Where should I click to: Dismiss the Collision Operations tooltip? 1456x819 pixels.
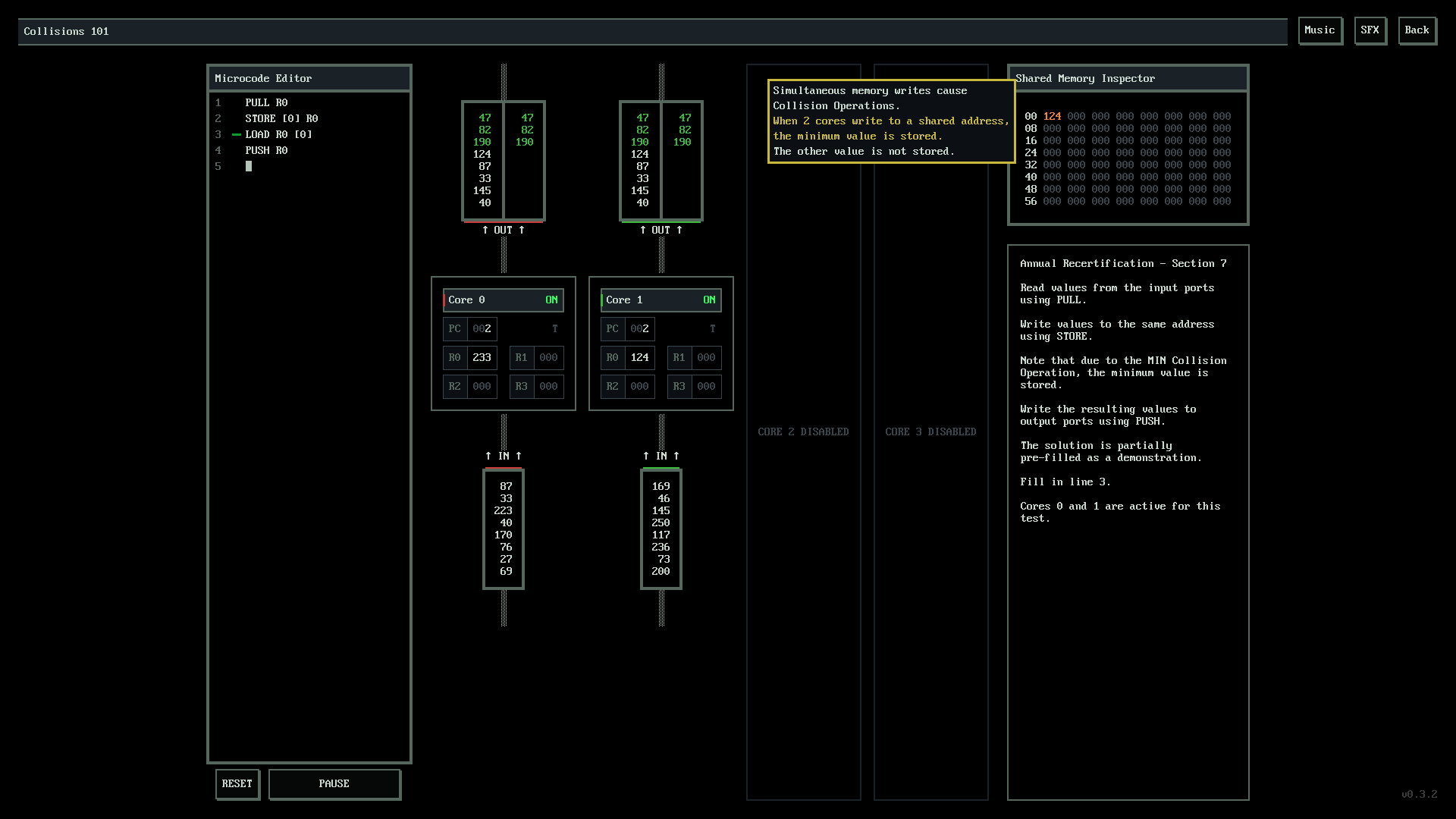pyautogui.click(x=890, y=121)
